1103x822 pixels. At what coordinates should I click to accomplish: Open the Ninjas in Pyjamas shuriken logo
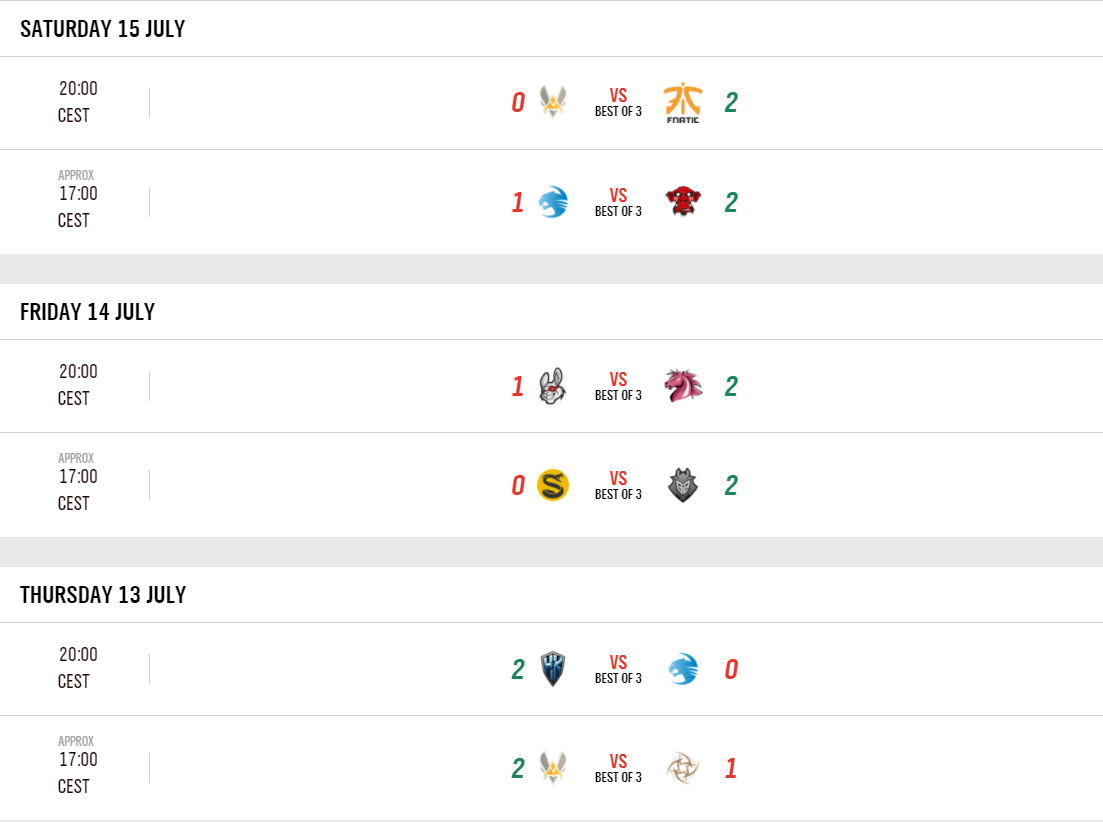point(683,768)
